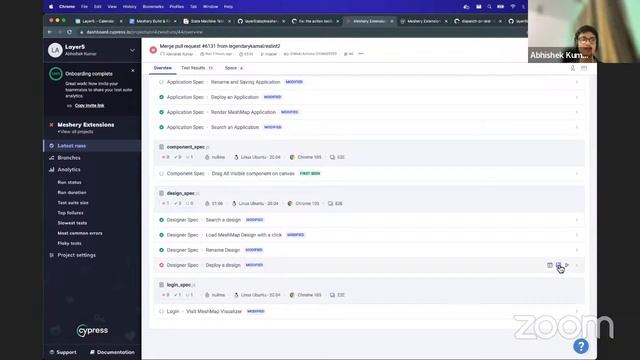640x360 pixels.
Task: Click the Cypress logo in sidebar
Action: click(92, 330)
